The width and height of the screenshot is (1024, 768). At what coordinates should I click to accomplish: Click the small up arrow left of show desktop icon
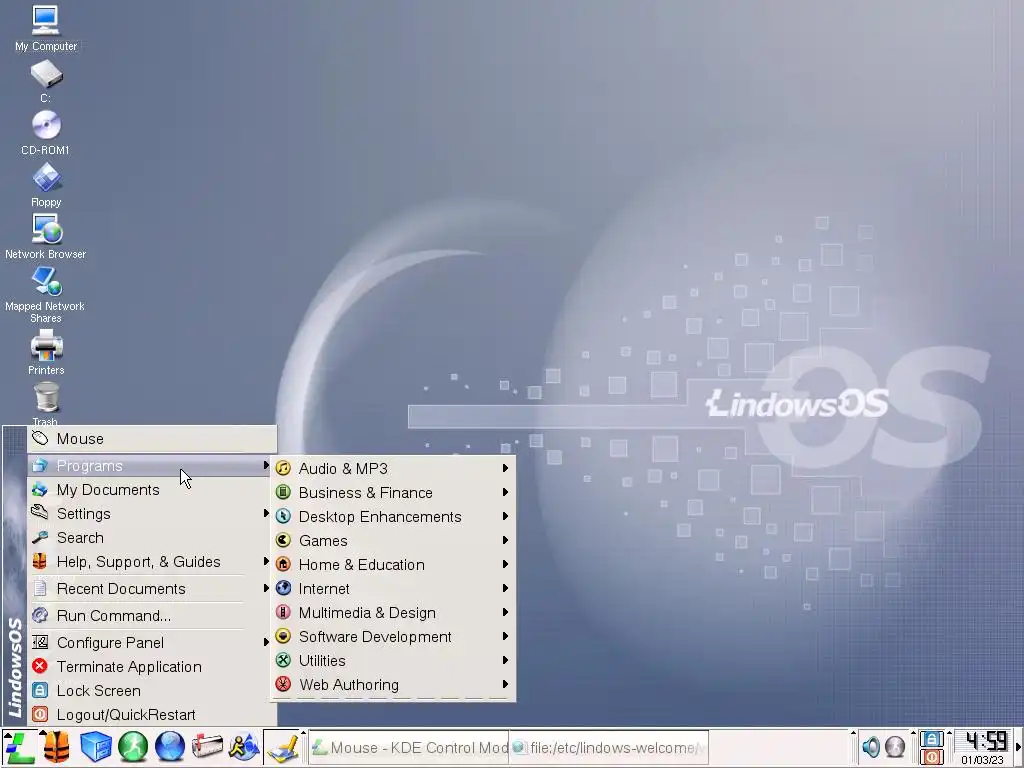[x=303, y=733]
